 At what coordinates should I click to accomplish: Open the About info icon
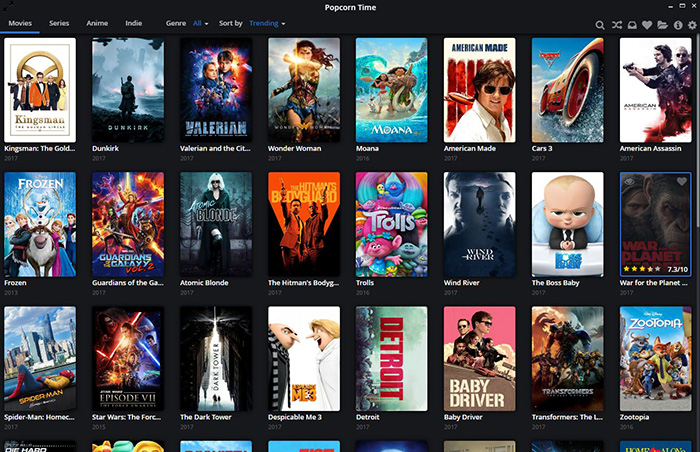678,25
